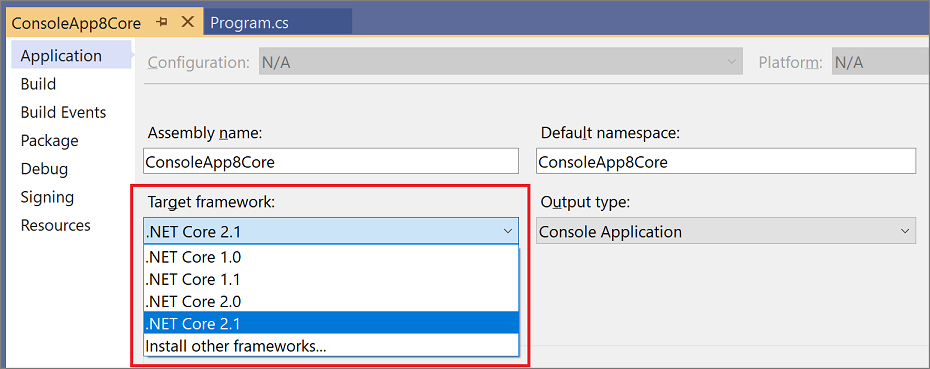This screenshot has height=369, width=930.
Task: Select Install other frameworks... option
Action: 331,345
